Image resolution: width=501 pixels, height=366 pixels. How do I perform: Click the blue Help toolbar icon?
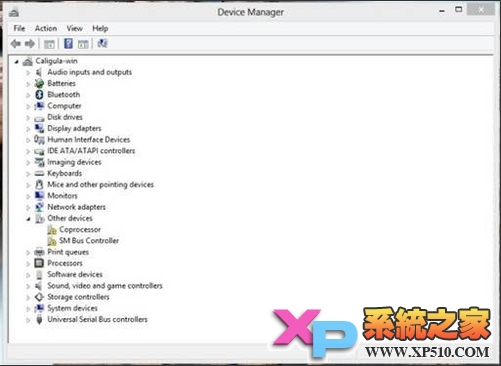click(68, 43)
